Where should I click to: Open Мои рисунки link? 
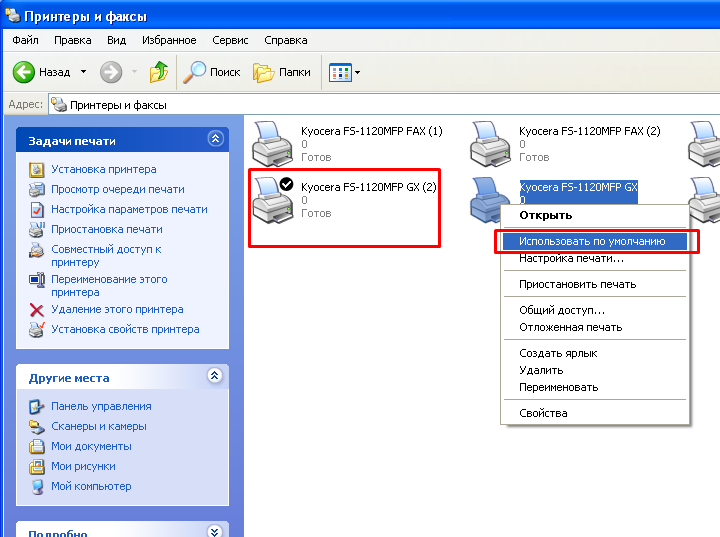coord(83,466)
